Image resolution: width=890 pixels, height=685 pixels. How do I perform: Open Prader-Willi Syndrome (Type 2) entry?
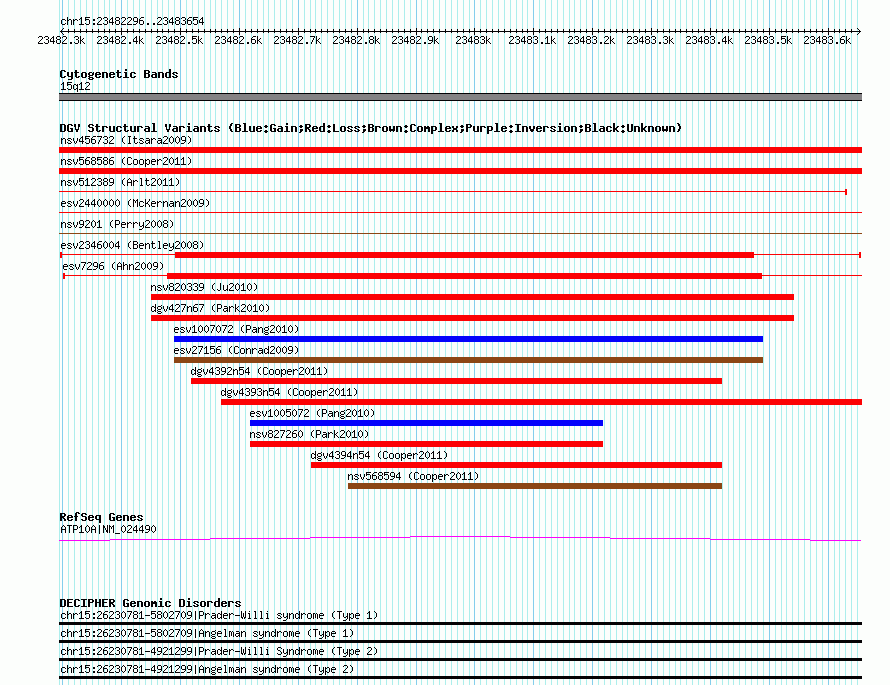(x=219, y=652)
